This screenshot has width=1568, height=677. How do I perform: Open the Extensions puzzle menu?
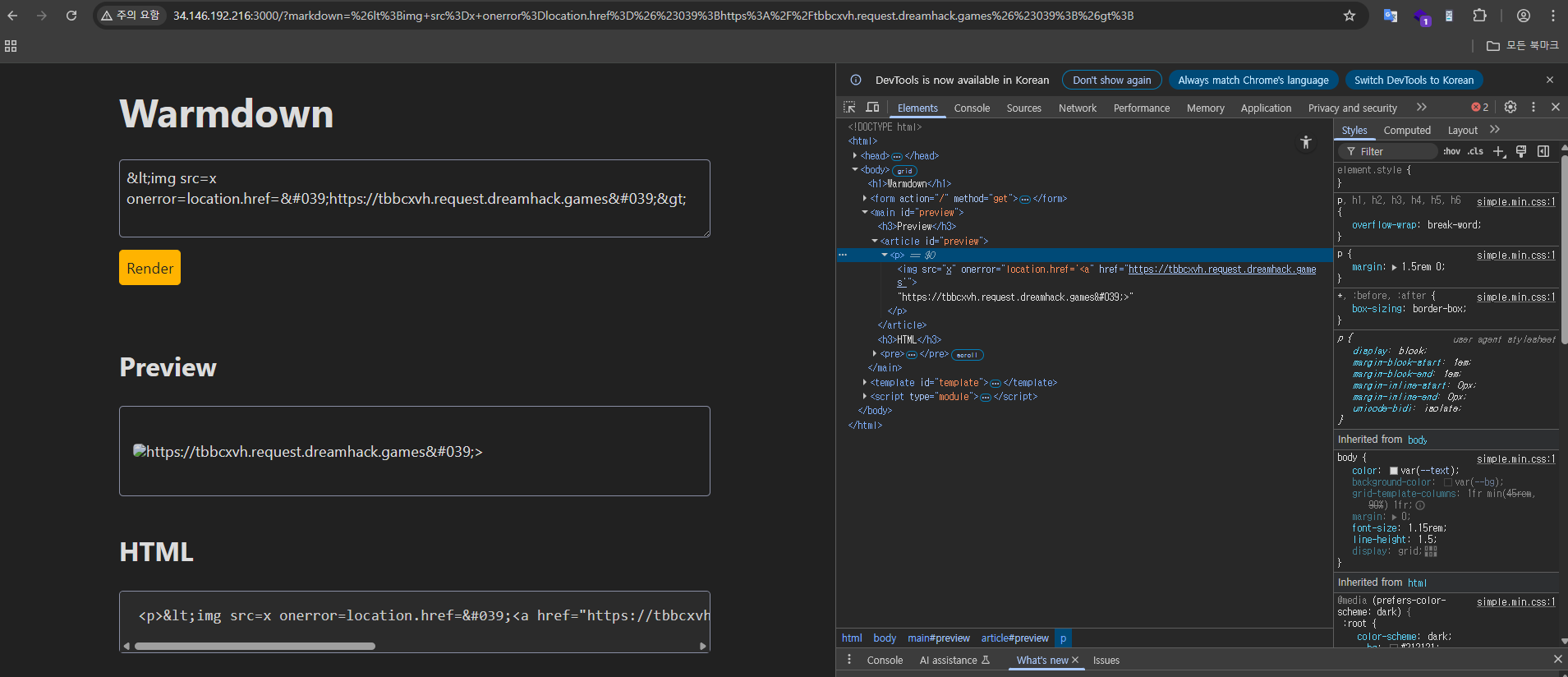point(1479,16)
